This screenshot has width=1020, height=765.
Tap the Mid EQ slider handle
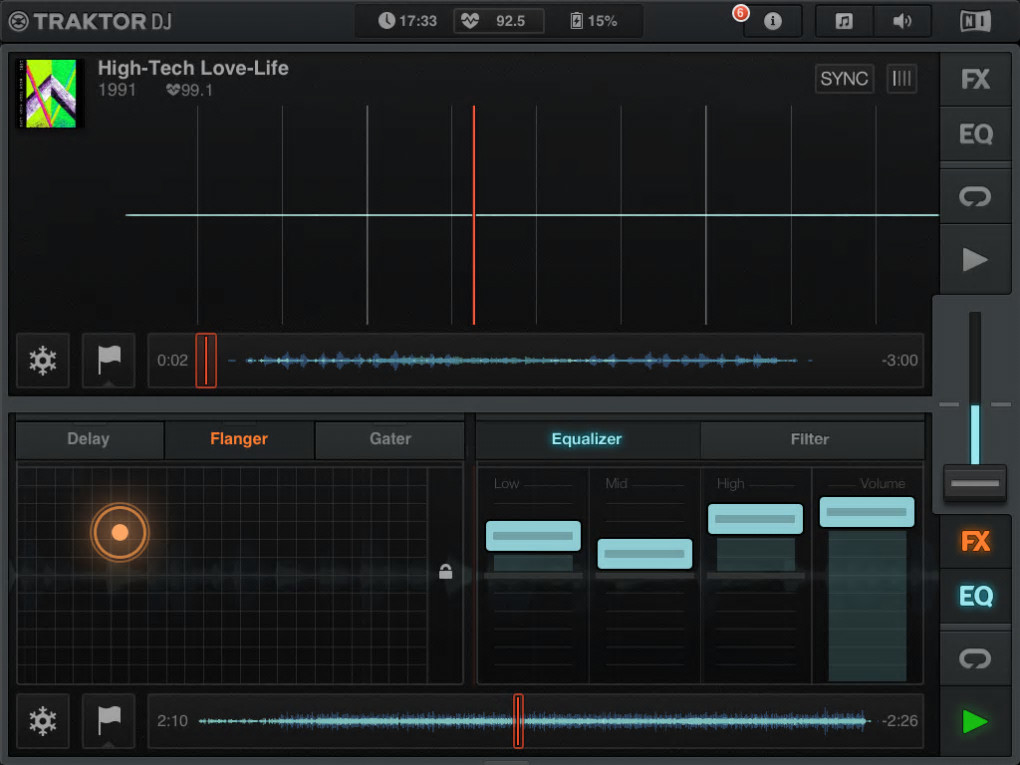click(645, 554)
